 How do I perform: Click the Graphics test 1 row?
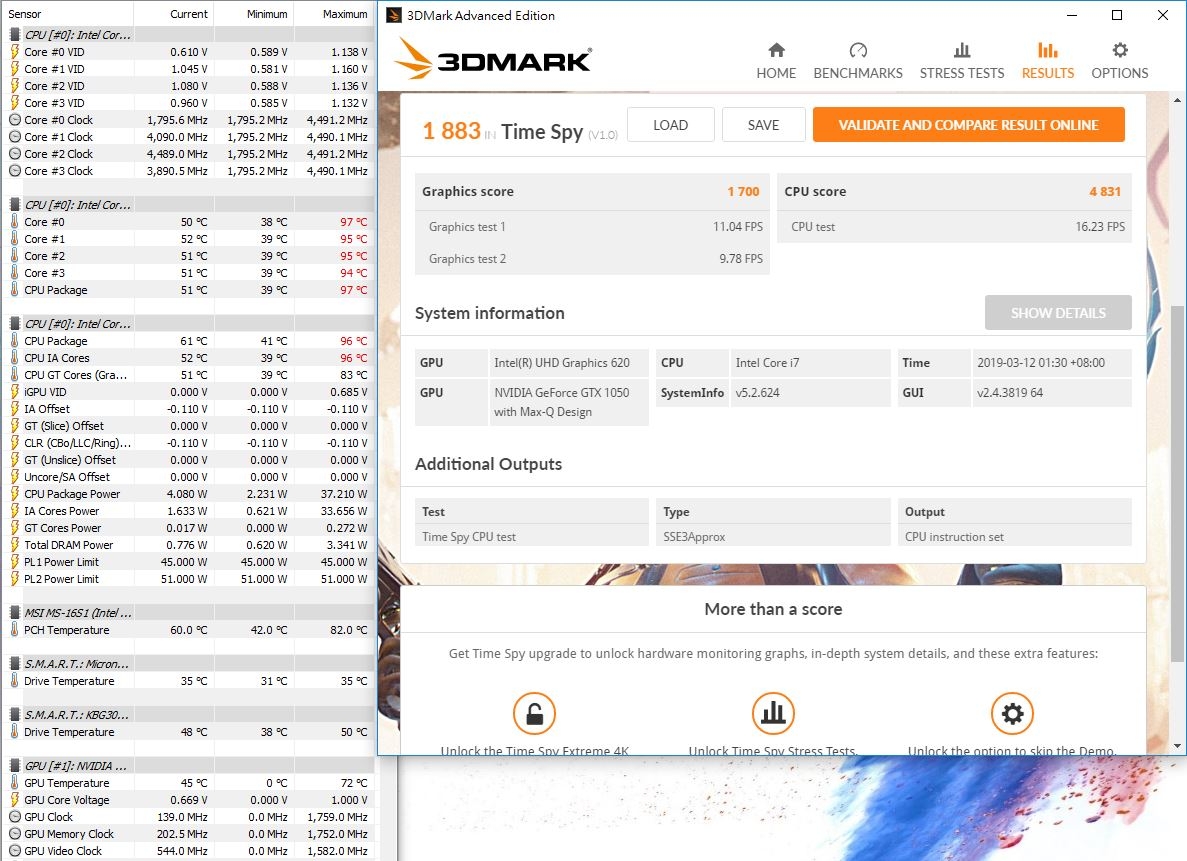tap(592, 226)
